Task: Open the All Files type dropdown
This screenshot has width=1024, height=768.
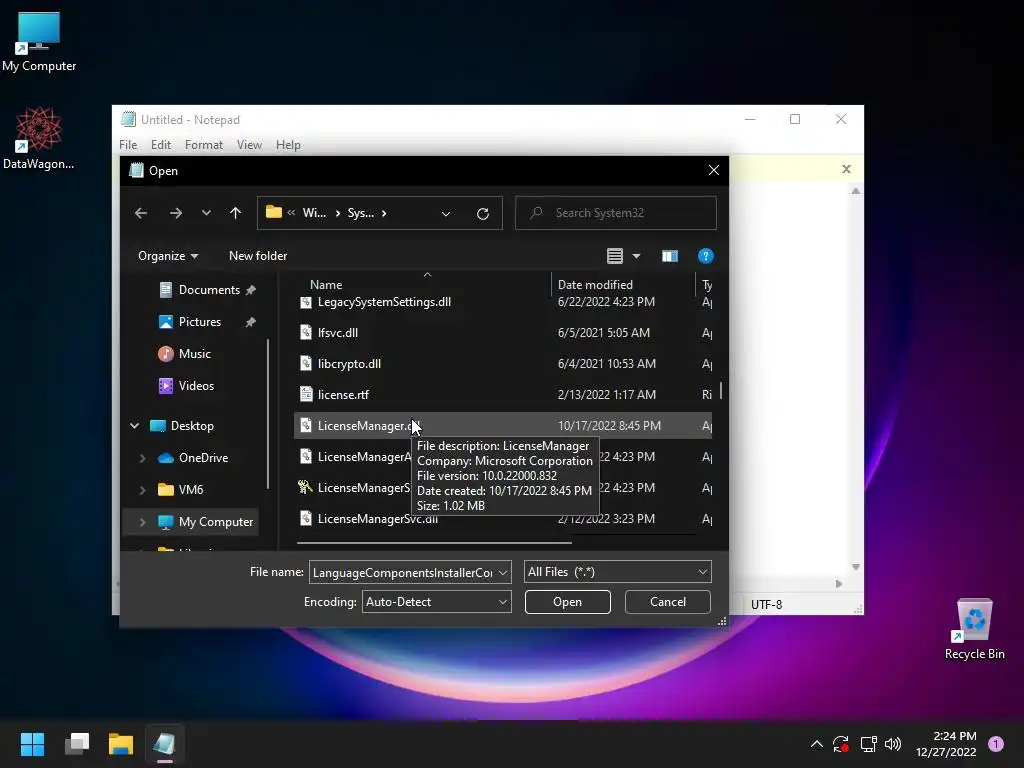Action: pyautogui.click(x=617, y=572)
